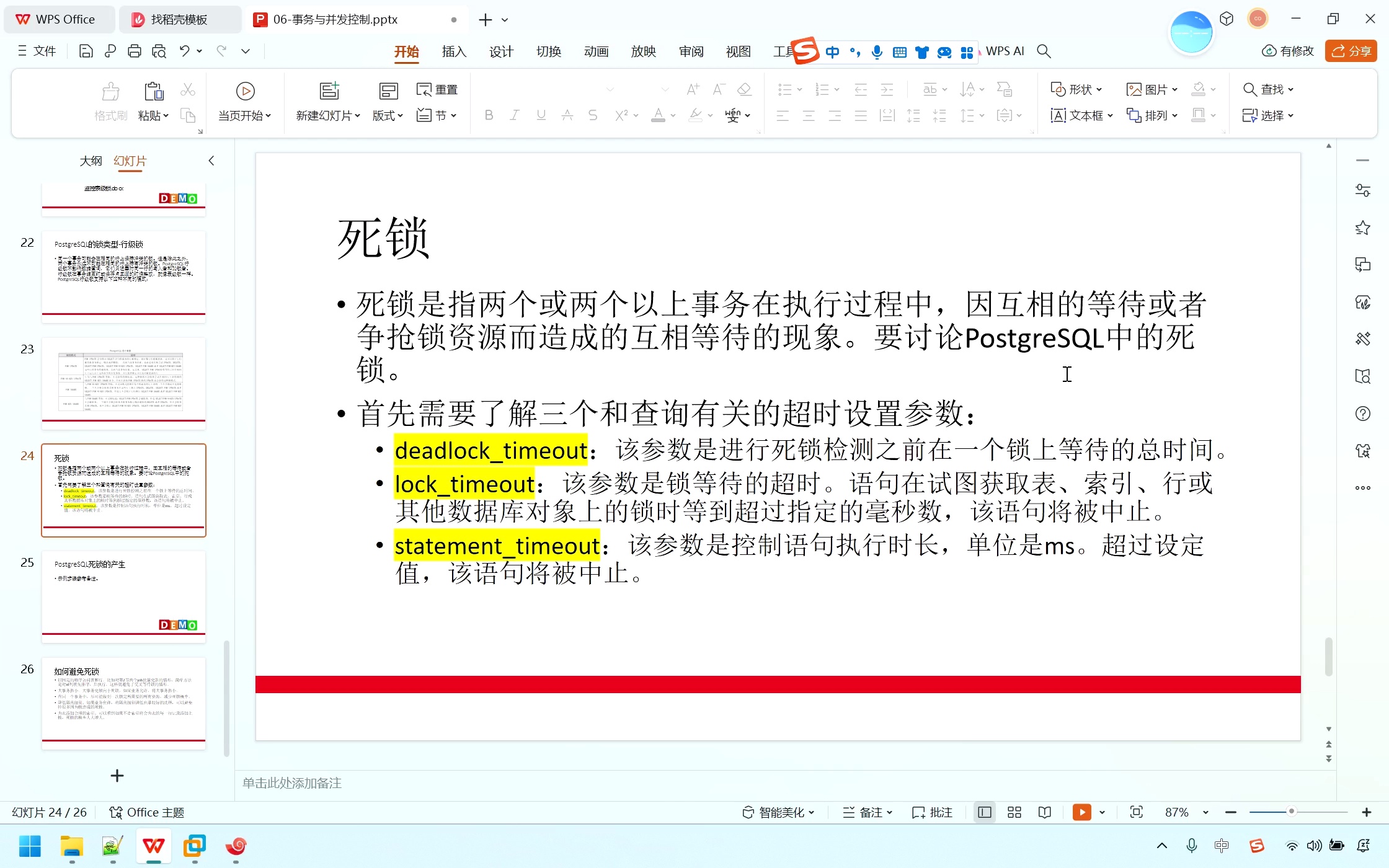Image resolution: width=1389 pixels, height=868 pixels.
Task: Click the WPS AI button
Action: point(1005,51)
